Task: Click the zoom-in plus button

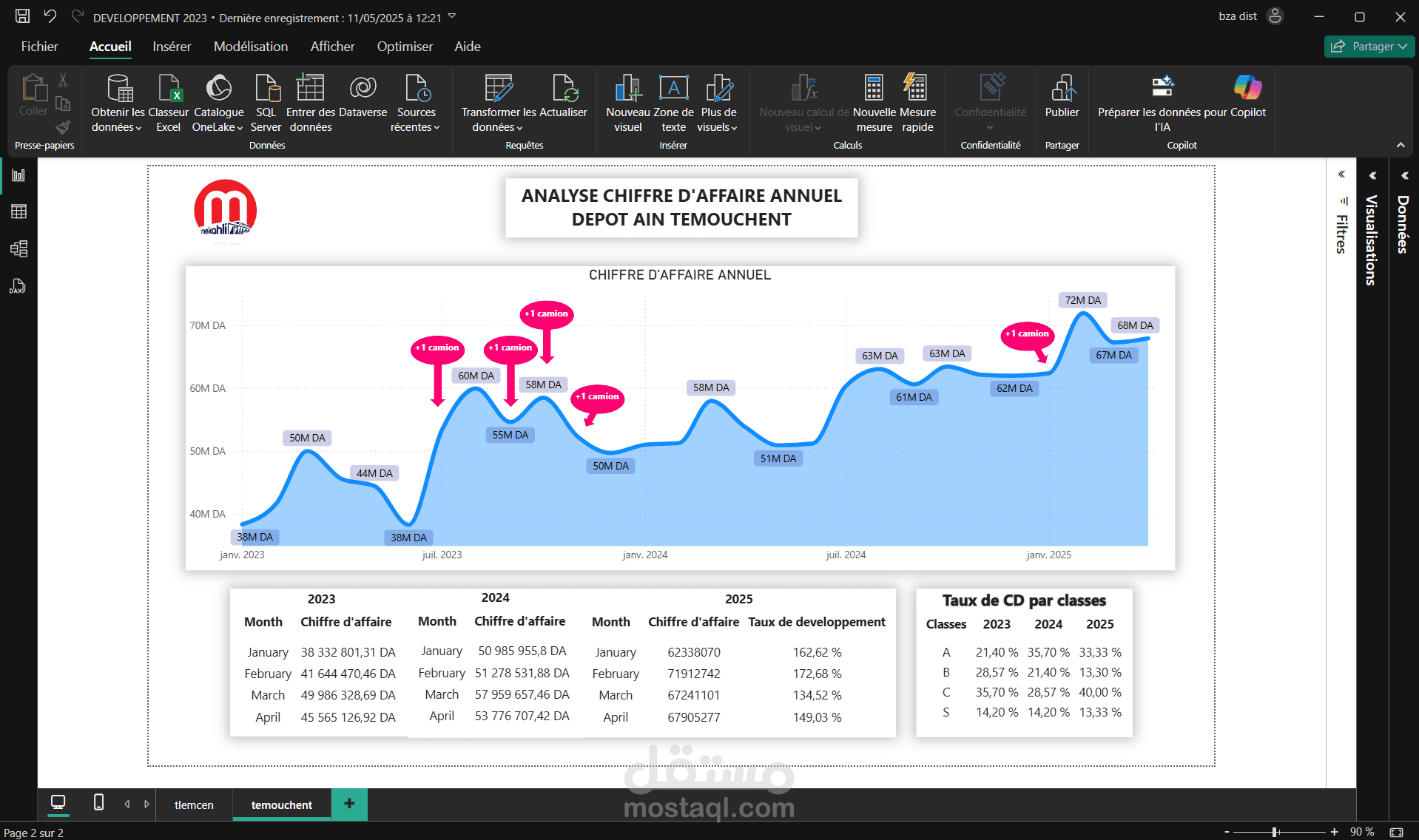Action: (x=1334, y=832)
